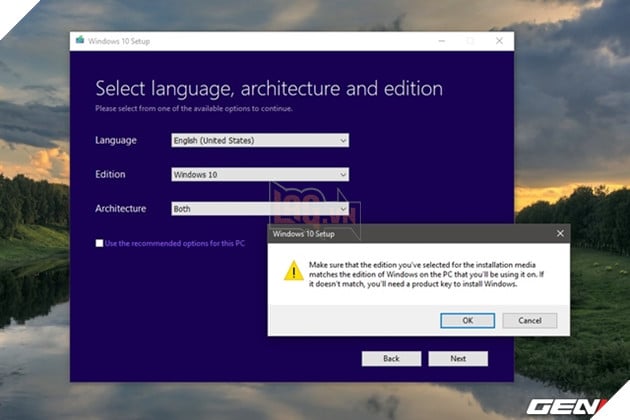The height and width of the screenshot is (420, 630).
Task: Click the 'Use the recommended options' label text
Action: (175, 244)
